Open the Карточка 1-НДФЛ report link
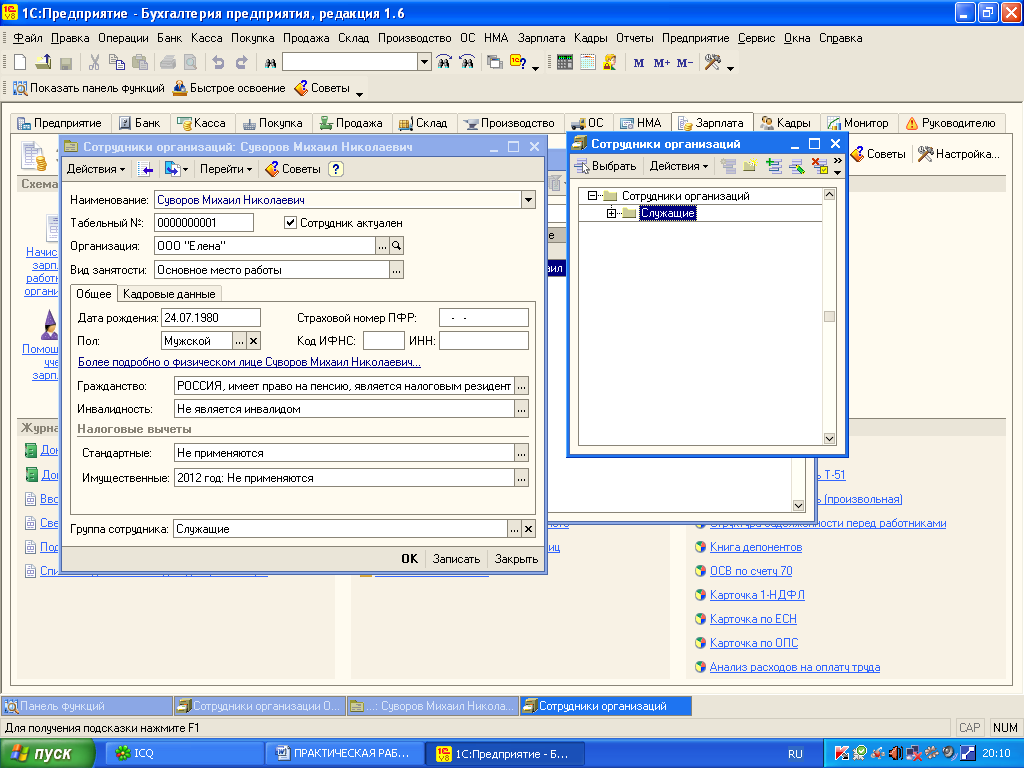Image resolution: width=1024 pixels, height=768 pixels. [757, 595]
